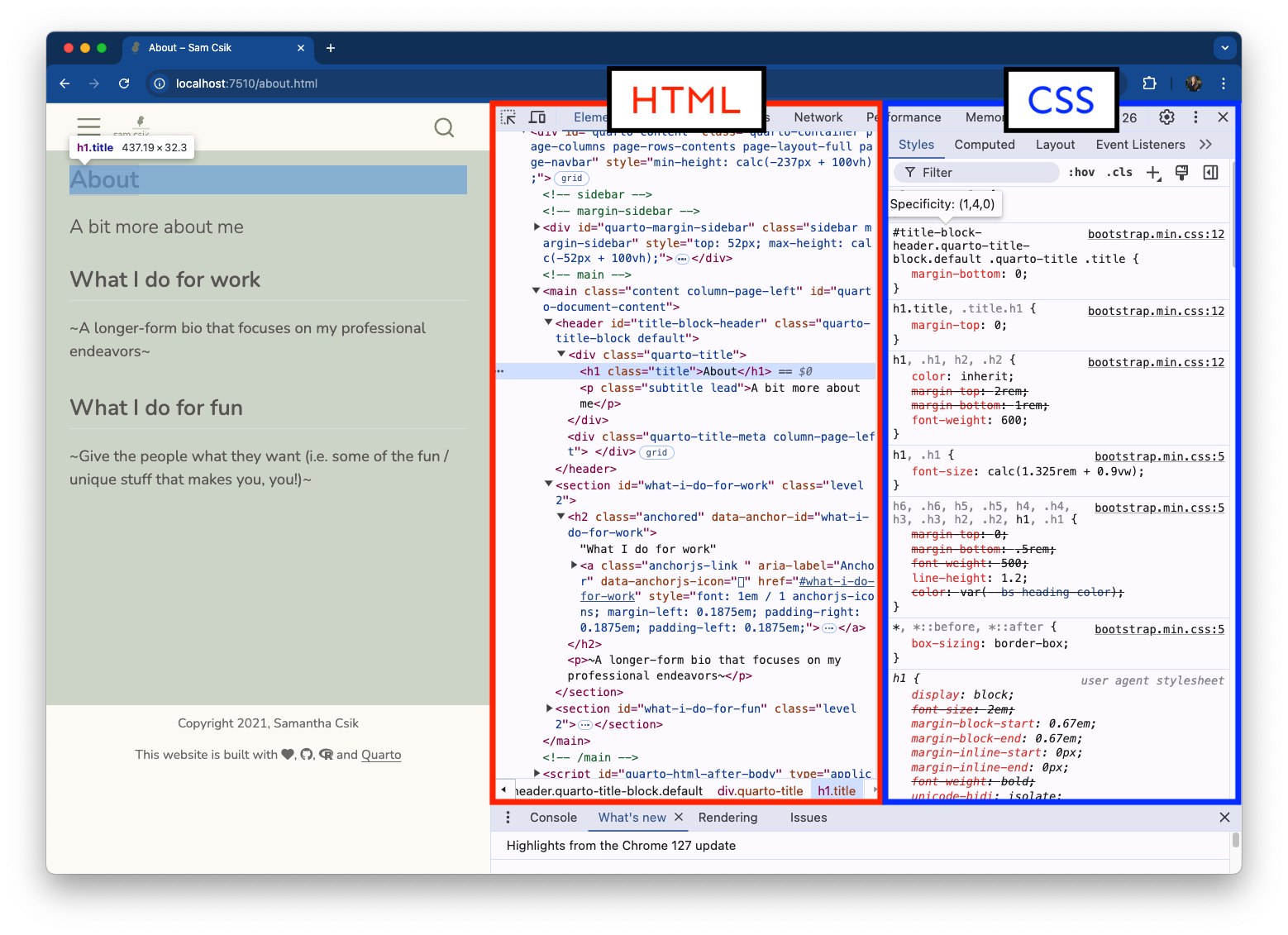Expand the what-i-do-for-fun section node
Viewport: 1288px width, 935px height.
pyautogui.click(x=549, y=708)
